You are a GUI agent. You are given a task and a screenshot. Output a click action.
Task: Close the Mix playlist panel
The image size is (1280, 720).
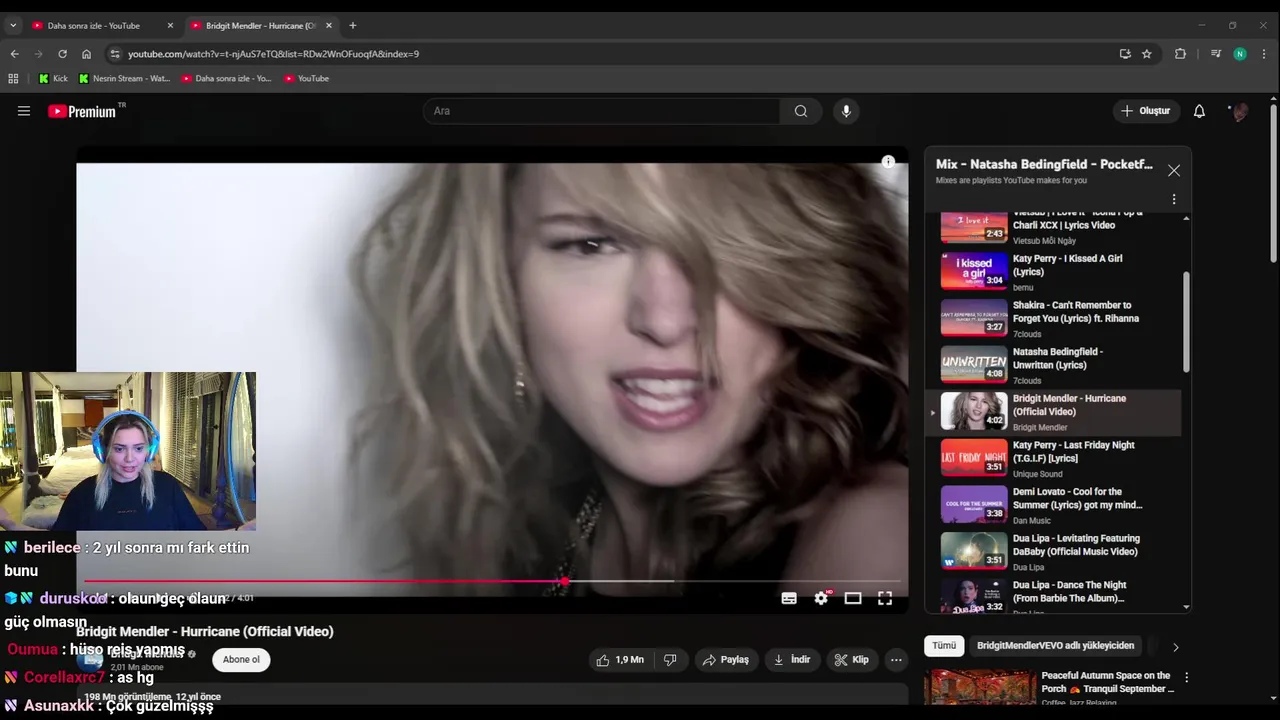pyautogui.click(x=1174, y=171)
